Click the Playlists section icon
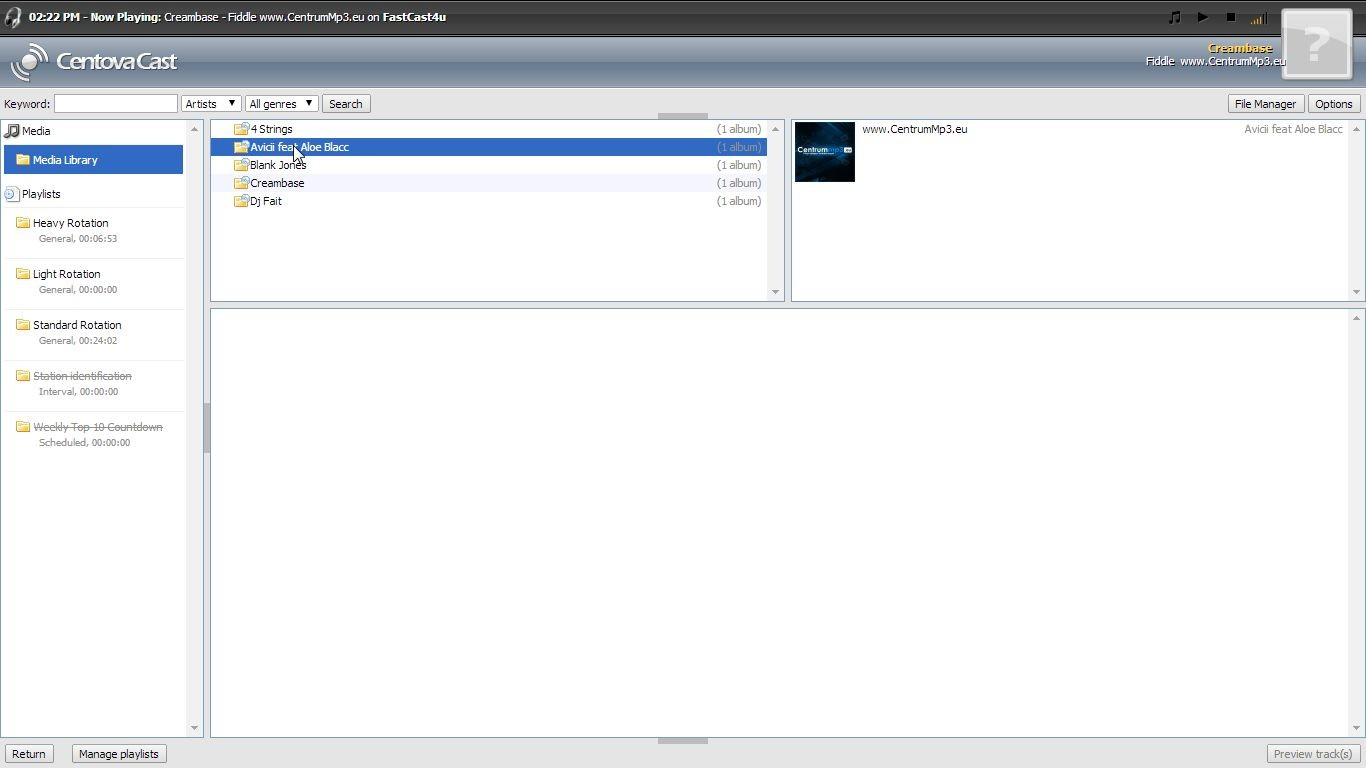Image resolution: width=1366 pixels, height=768 pixels. [x=12, y=194]
